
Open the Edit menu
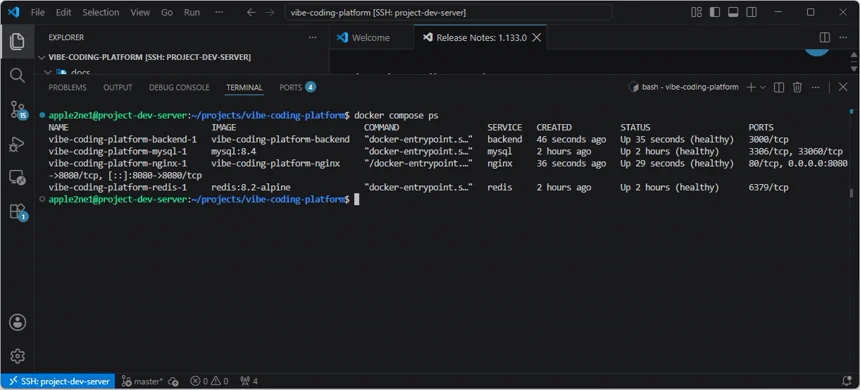pyautogui.click(x=64, y=12)
